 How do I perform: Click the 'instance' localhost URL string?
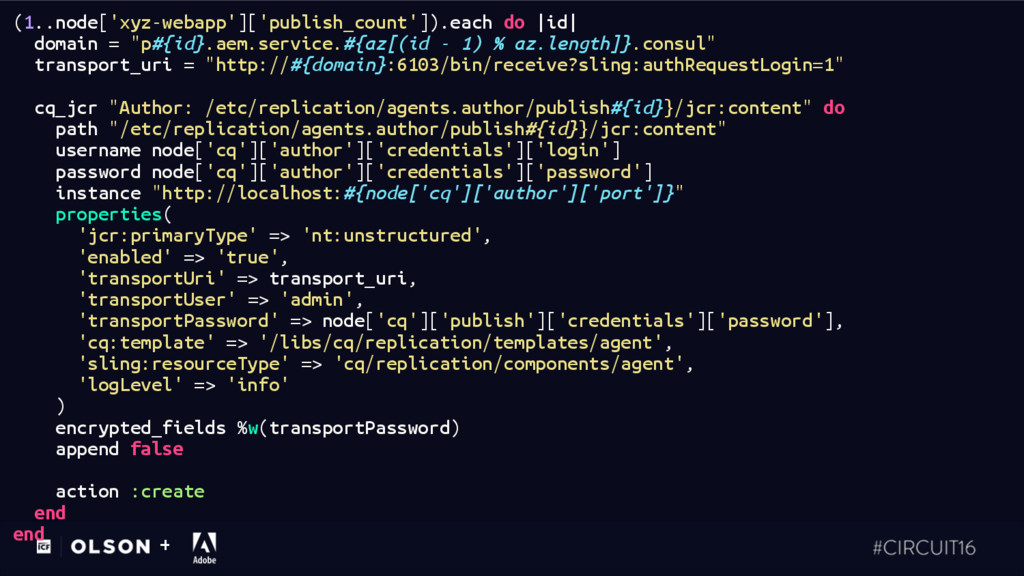418,193
